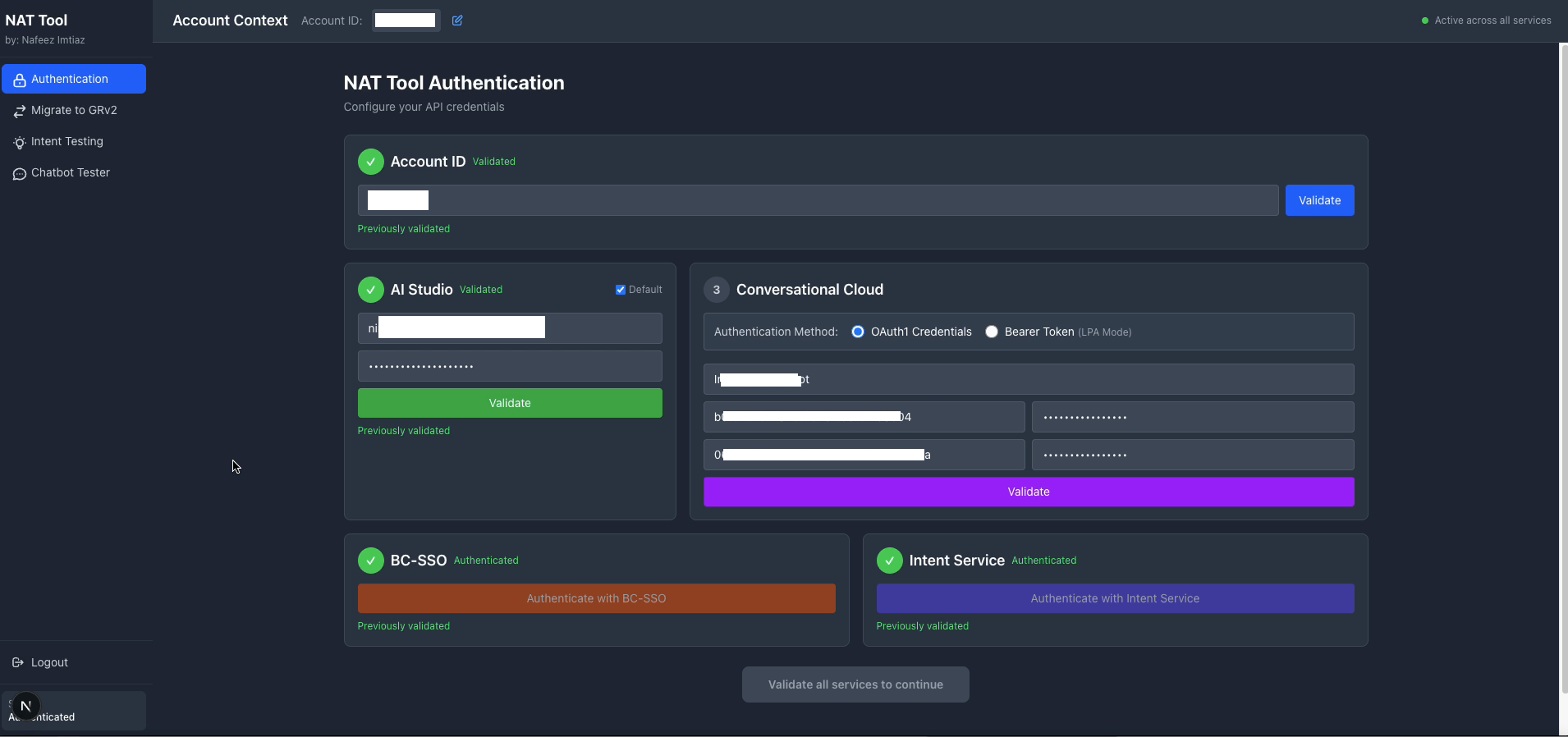Viewport: 1568px width, 737px height.
Task: Click the Active across all services status text
Action: coord(1493,21)
